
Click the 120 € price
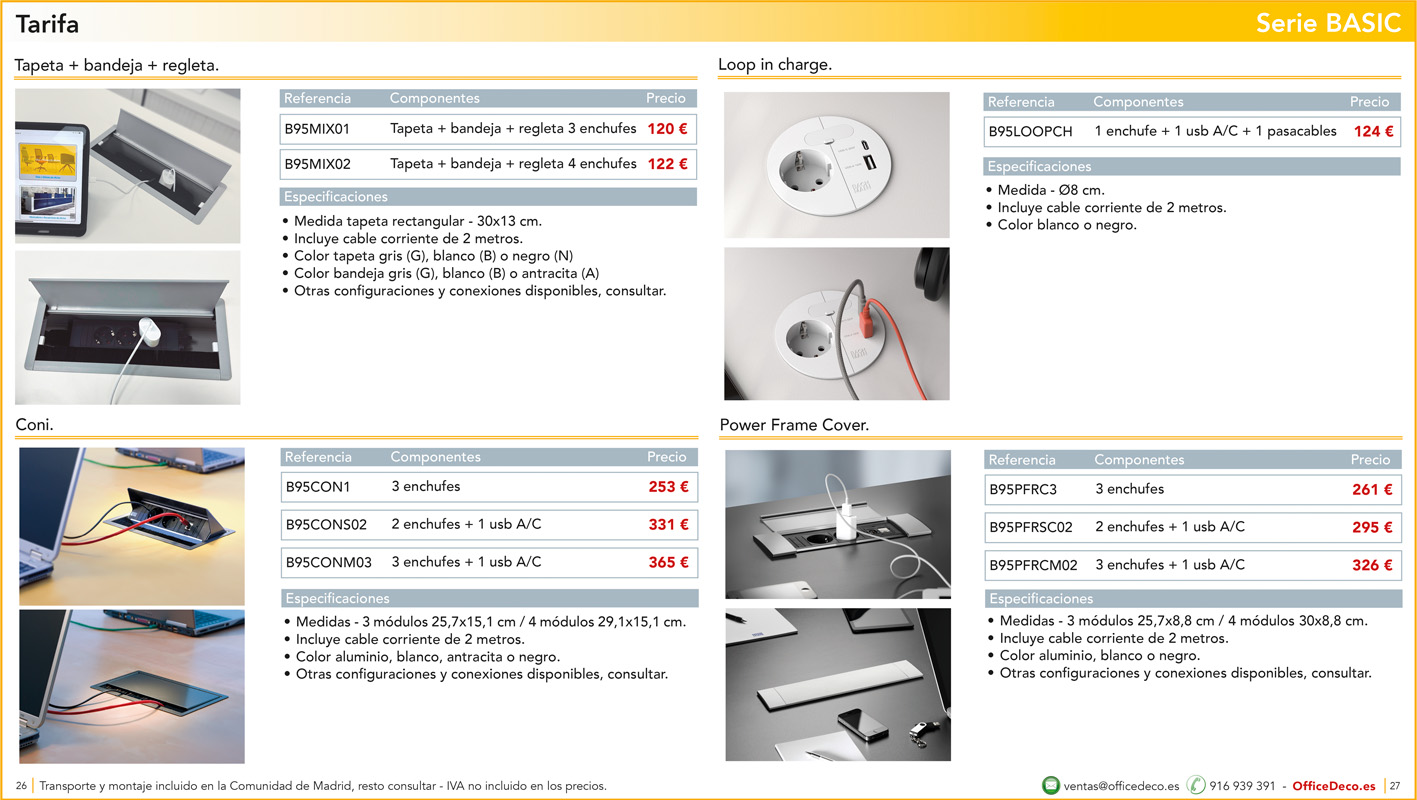(667, 129)
